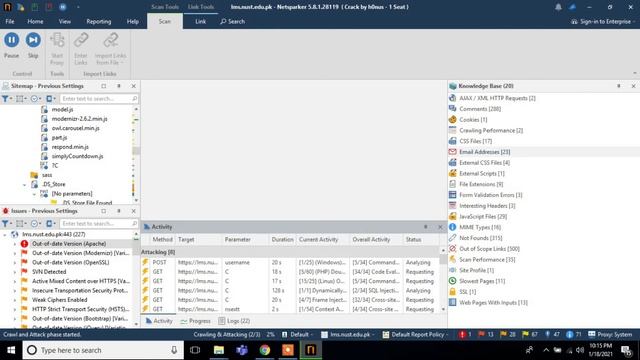Open the Scan Performance entry

pos(487,260)
